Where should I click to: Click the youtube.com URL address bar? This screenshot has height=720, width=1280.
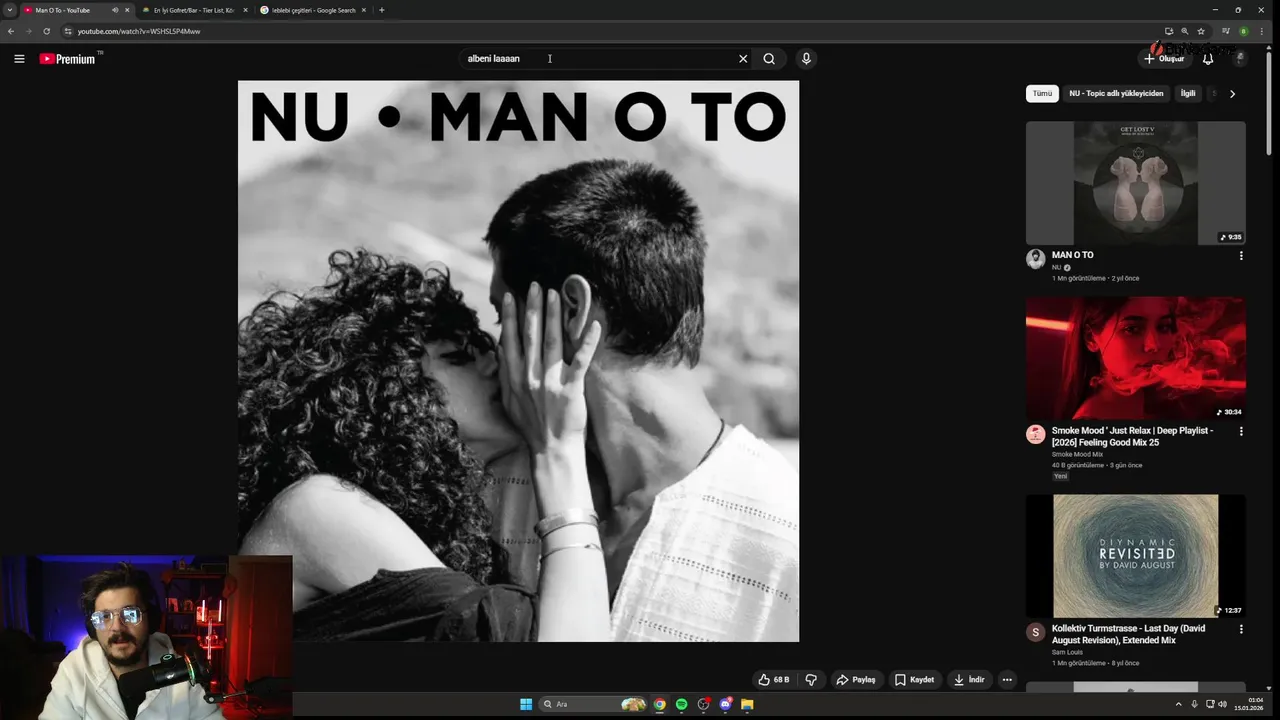(x=610, y=31)
